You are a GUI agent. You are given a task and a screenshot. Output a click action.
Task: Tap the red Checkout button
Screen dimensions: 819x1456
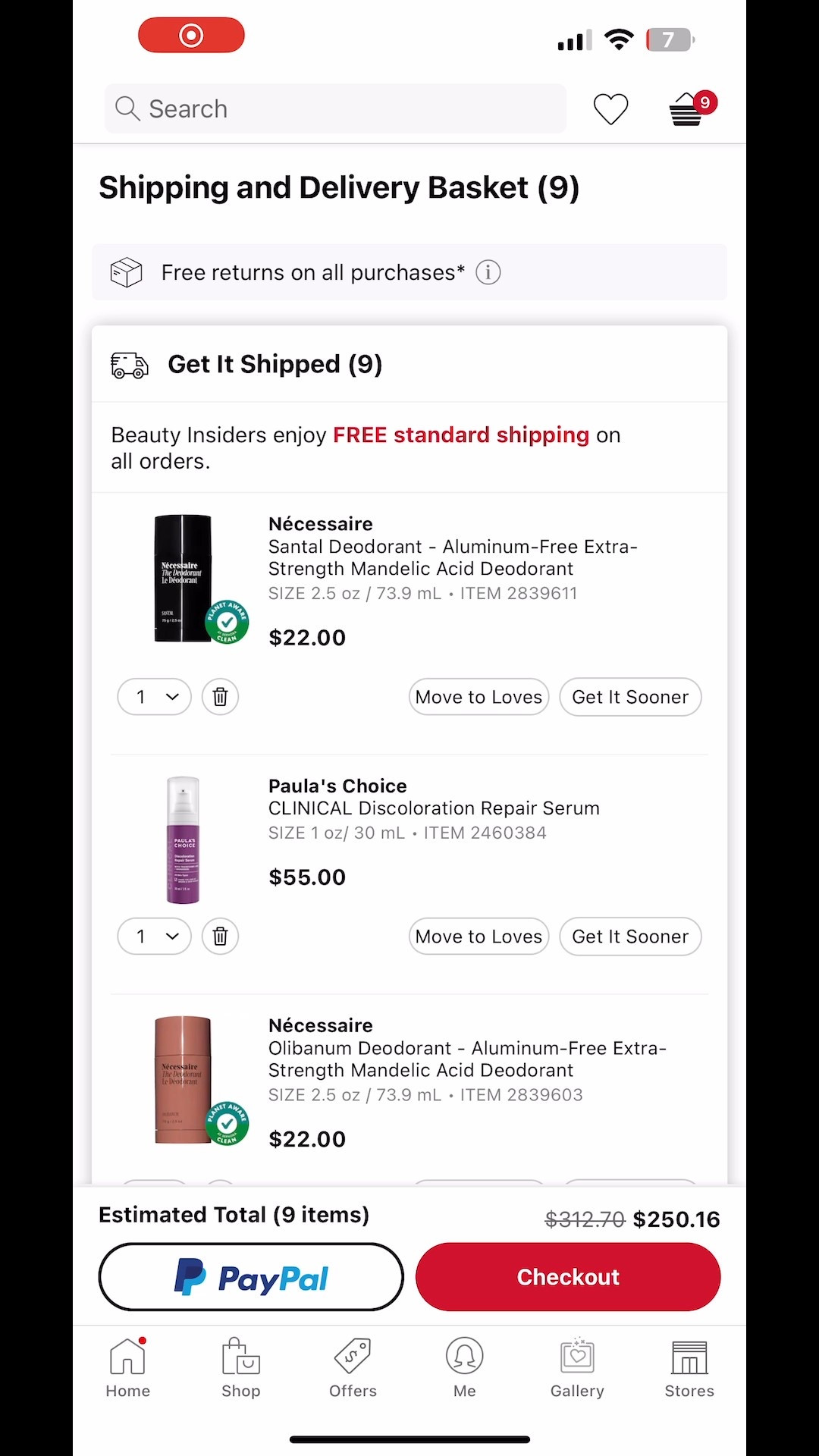click(x=566, y=1276)
